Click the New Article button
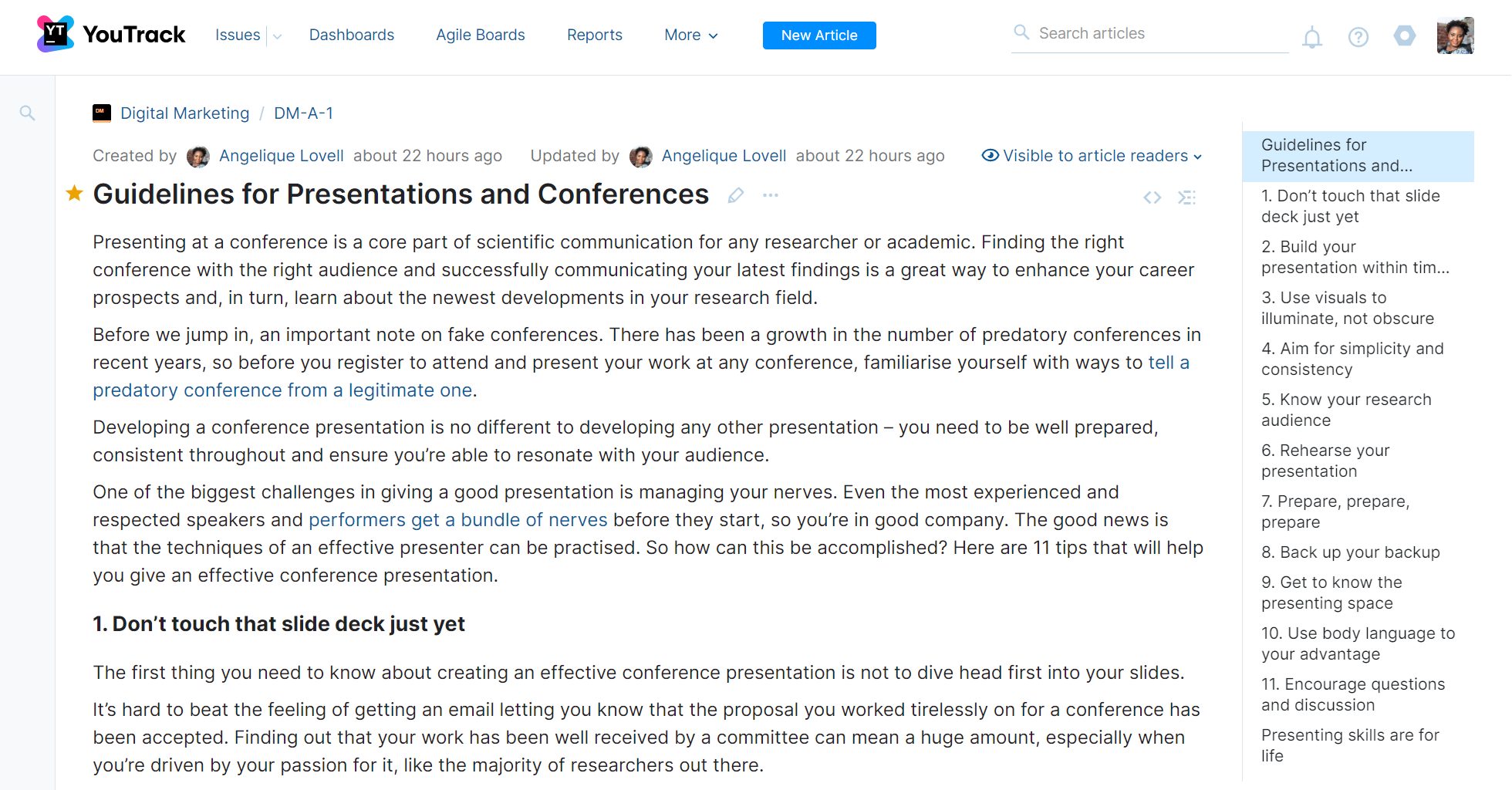This screenshot has height=790, width=1512. [x=819, y=35]
